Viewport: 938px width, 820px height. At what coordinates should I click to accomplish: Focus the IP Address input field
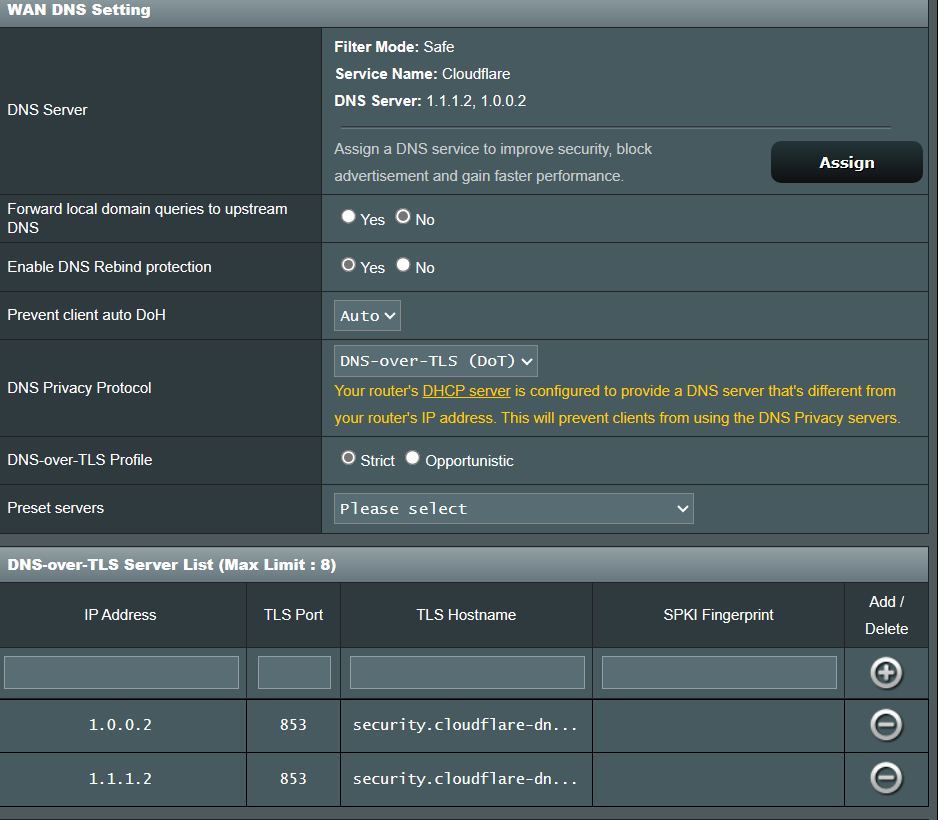coord(121,672)
